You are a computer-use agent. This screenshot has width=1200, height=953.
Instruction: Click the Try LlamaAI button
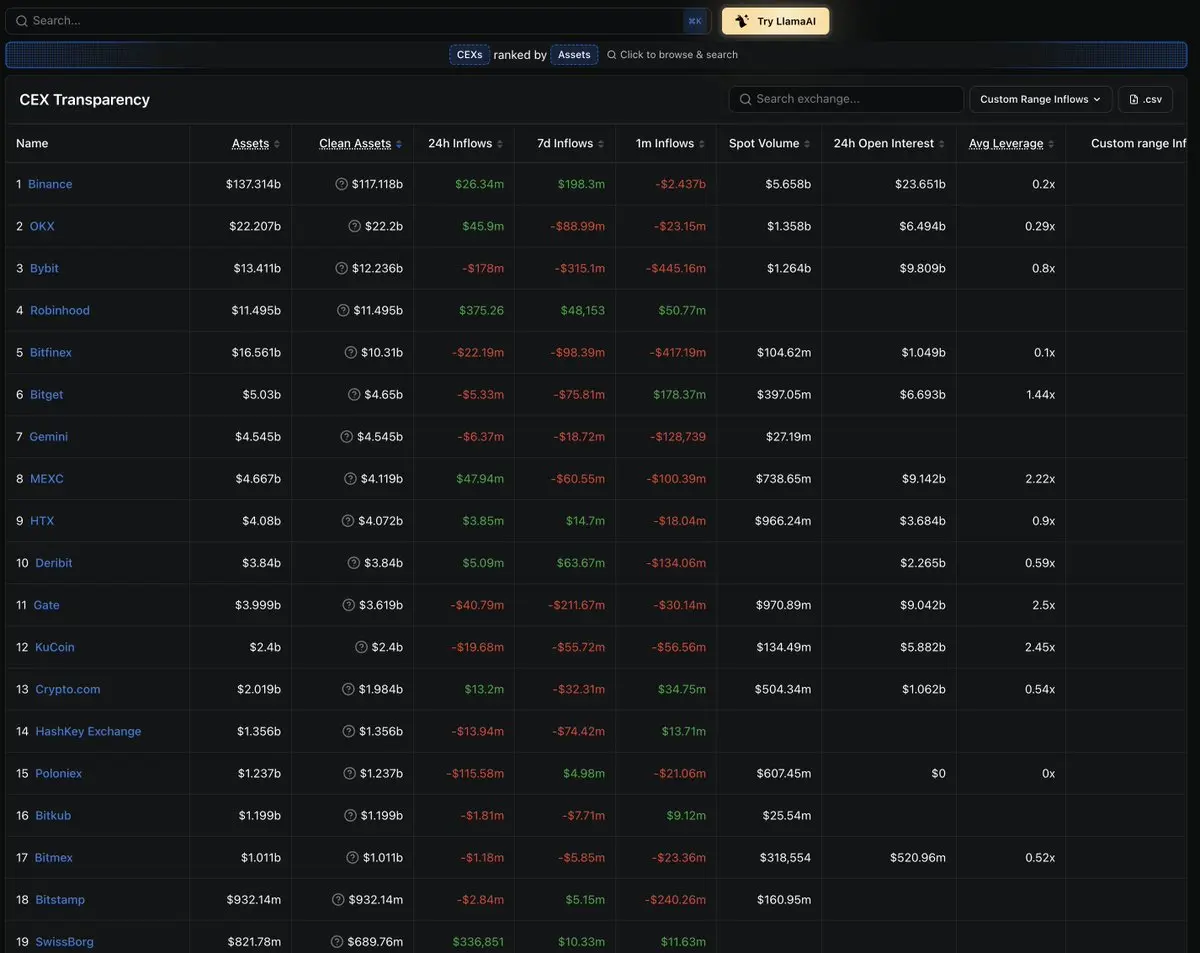pyautogui.click(x=776, y=21)
